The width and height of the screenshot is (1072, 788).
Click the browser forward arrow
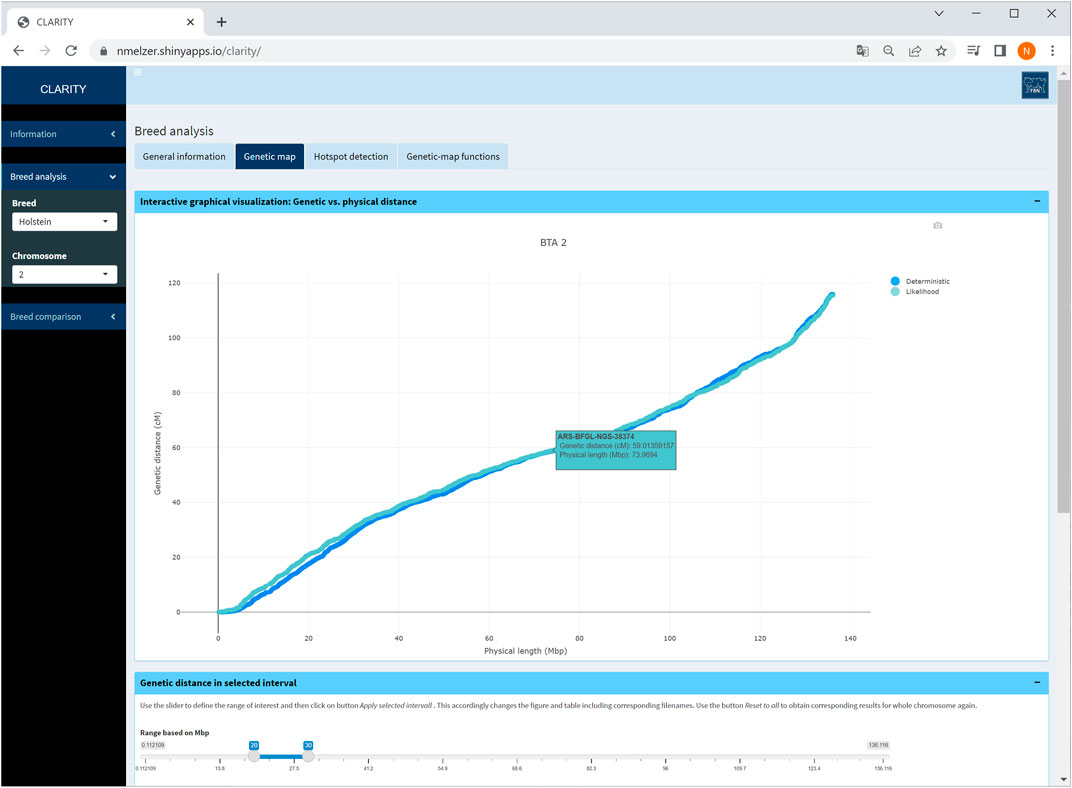pyautogui.click(x=44, y=51)
